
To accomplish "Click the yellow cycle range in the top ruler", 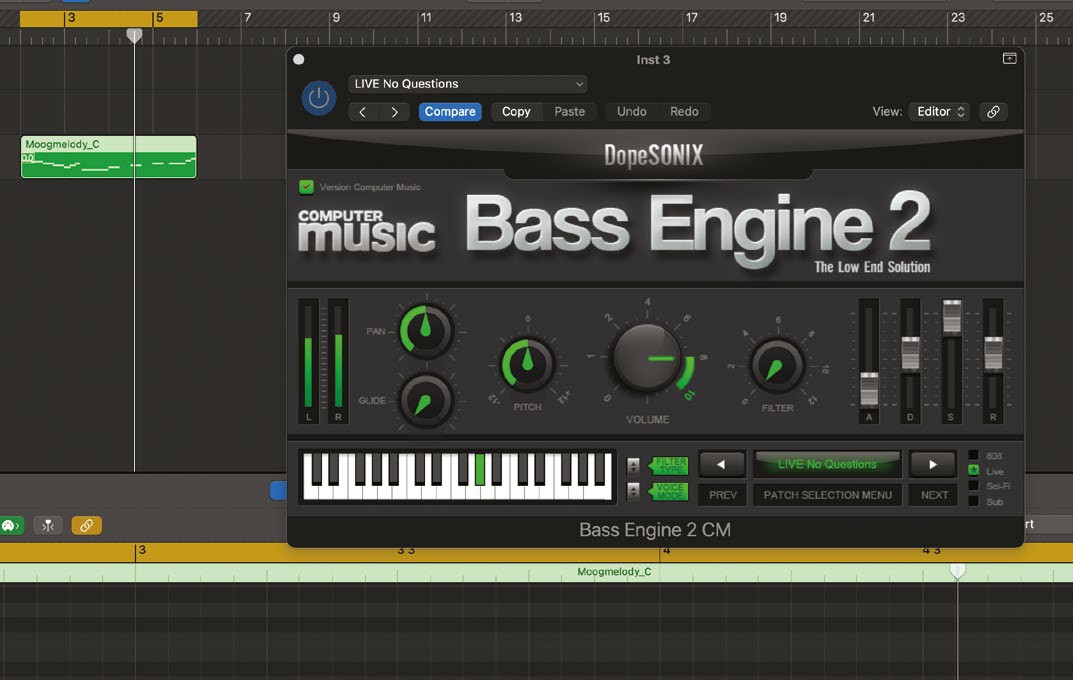I will 109,18.
